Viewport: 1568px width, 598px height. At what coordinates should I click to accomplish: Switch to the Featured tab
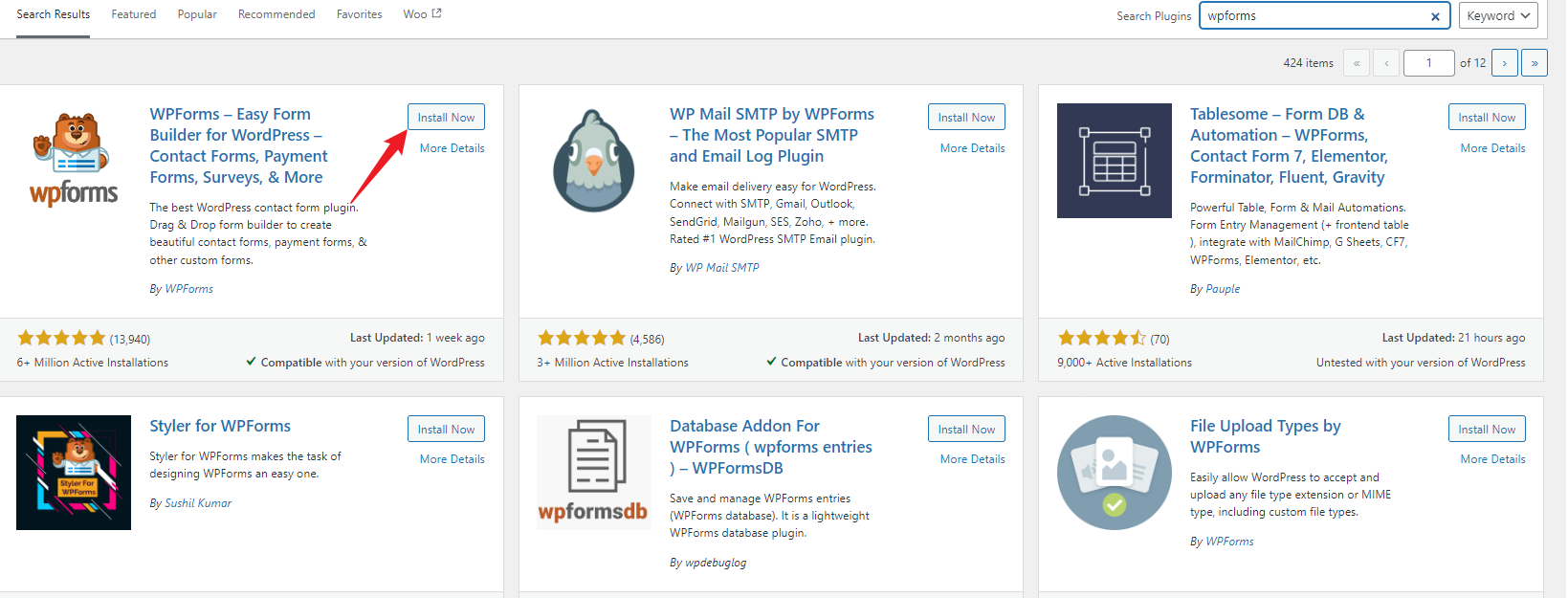click(134, 14)
